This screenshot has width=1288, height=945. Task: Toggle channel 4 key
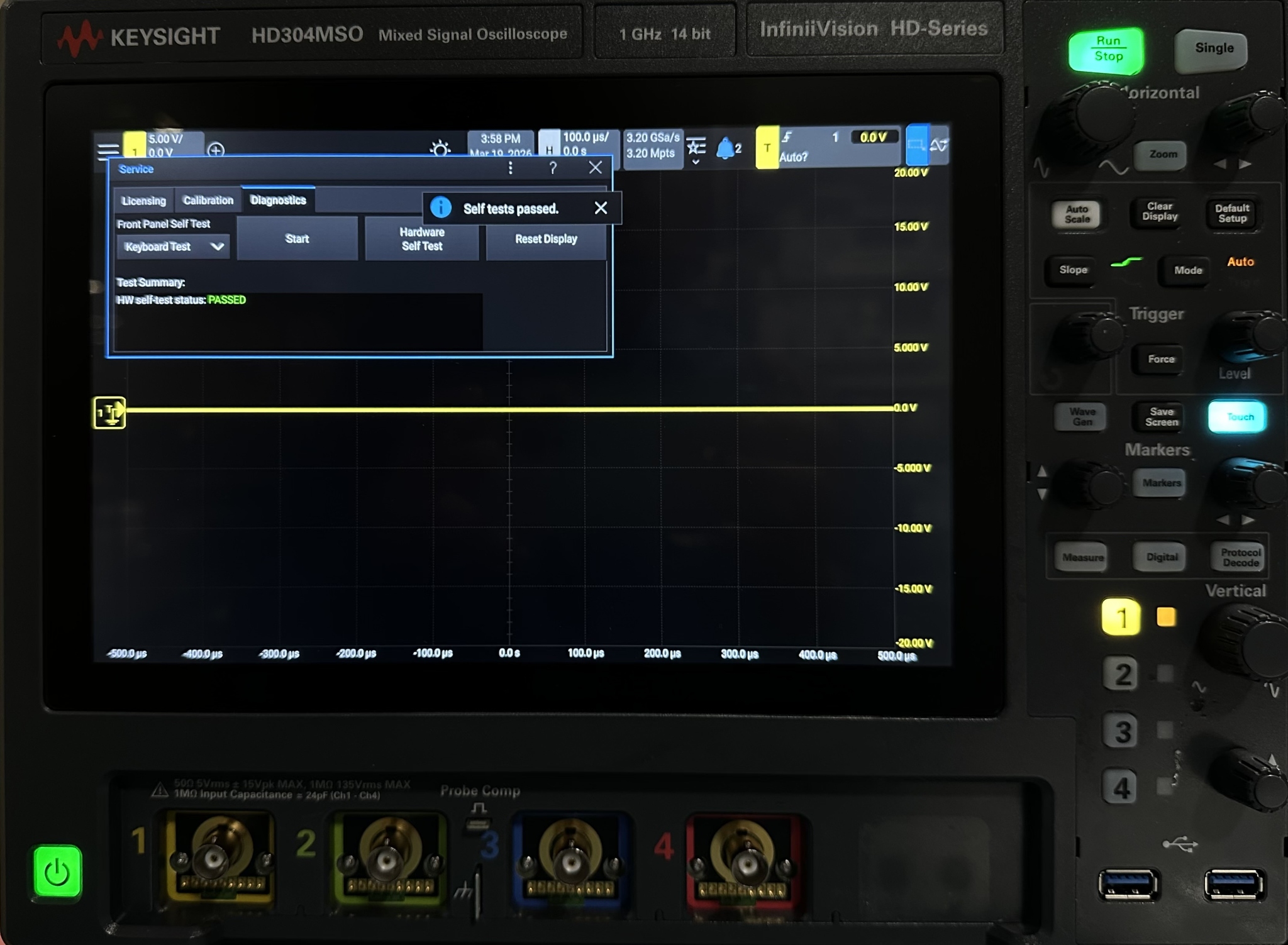1121,787
